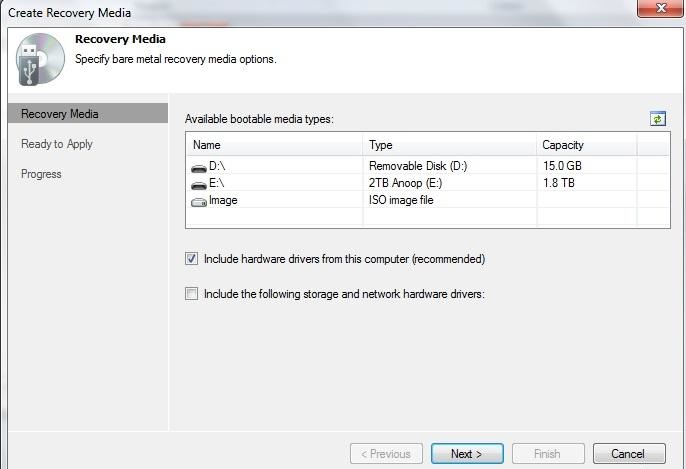Select the D:\ row name
Image resolution: width=686 pixels, height=469 pixels.
[x=217, y=166]
